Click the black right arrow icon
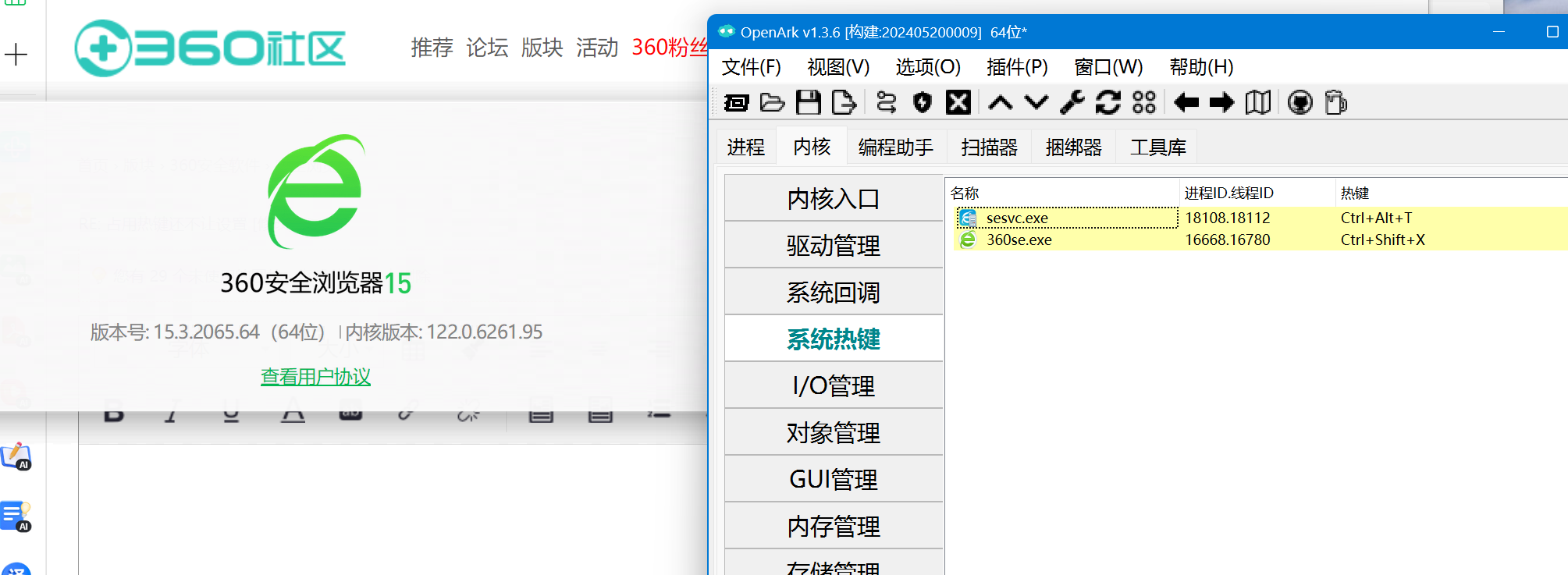The width and height of the screenshot is (1568, 575). (1222, 102)
